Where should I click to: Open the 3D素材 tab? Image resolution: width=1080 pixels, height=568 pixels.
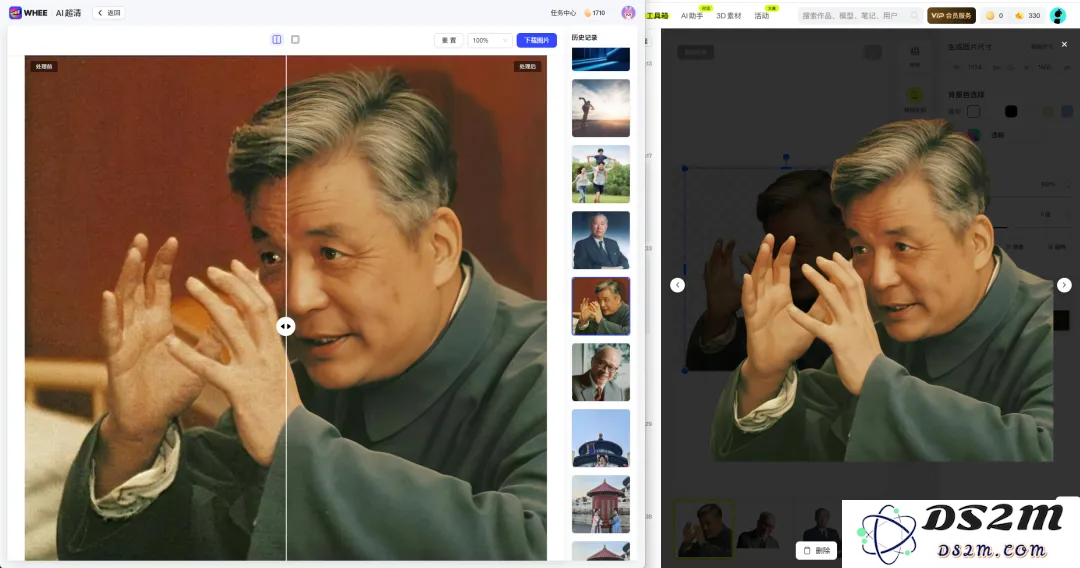coord(729,15)
